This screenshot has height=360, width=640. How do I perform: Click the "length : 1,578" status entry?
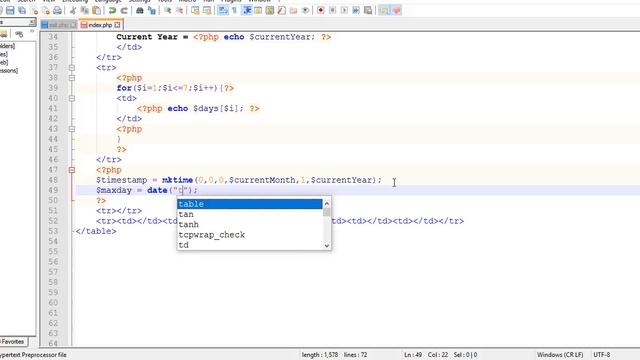pos(320,355)
